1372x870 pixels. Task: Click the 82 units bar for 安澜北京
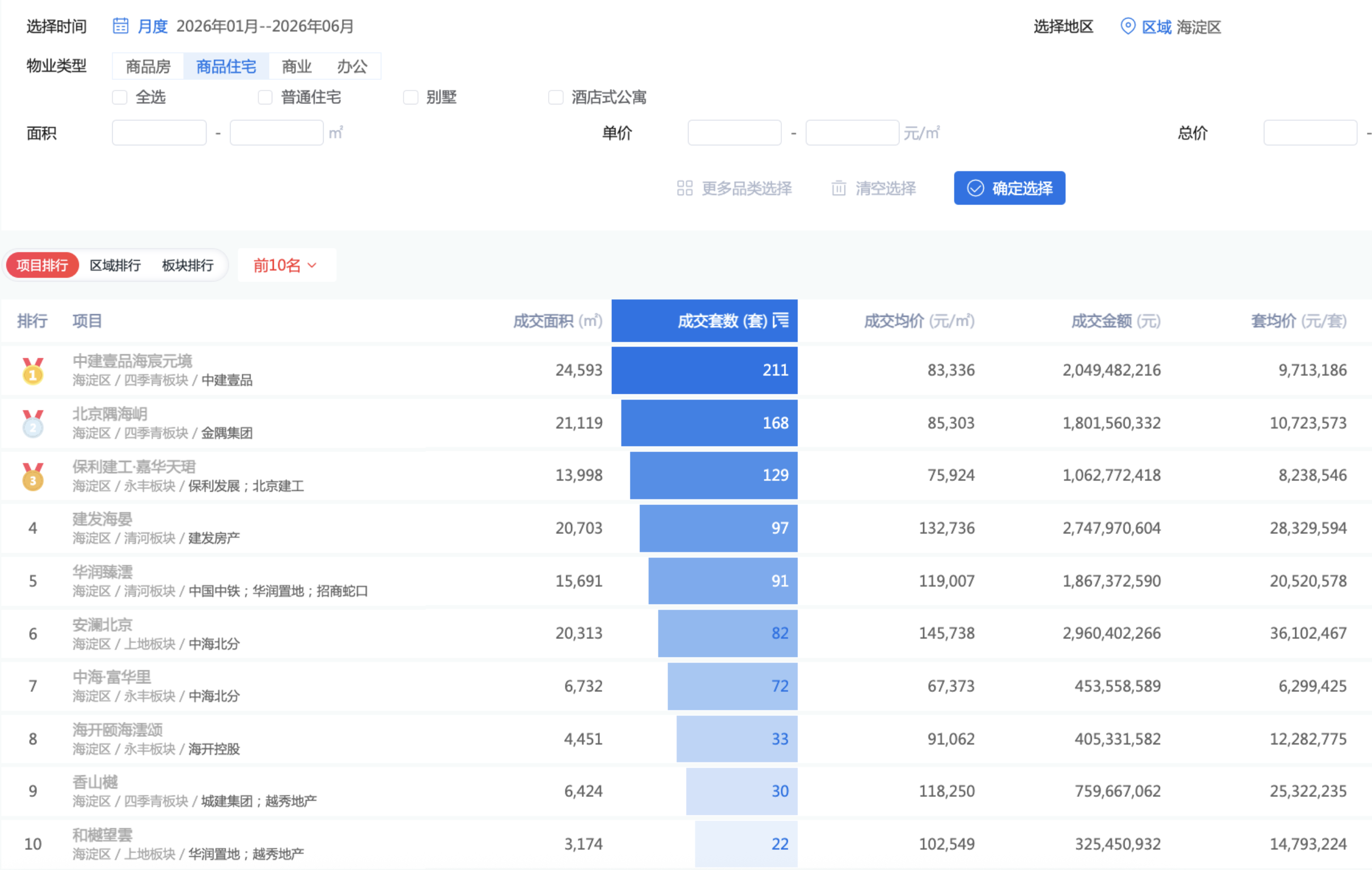click(728, 634)
